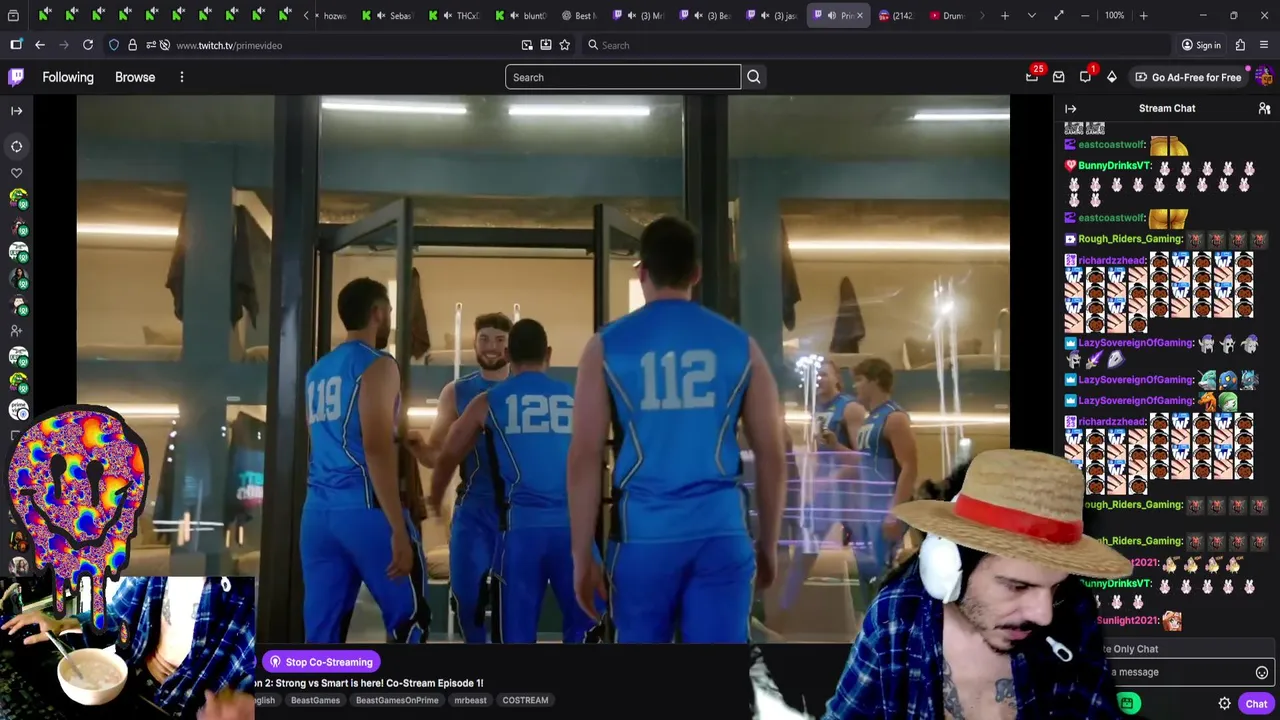1280x720 pixels.
Task: Click the purple Chat send button
Action: tap(1256, 704)
